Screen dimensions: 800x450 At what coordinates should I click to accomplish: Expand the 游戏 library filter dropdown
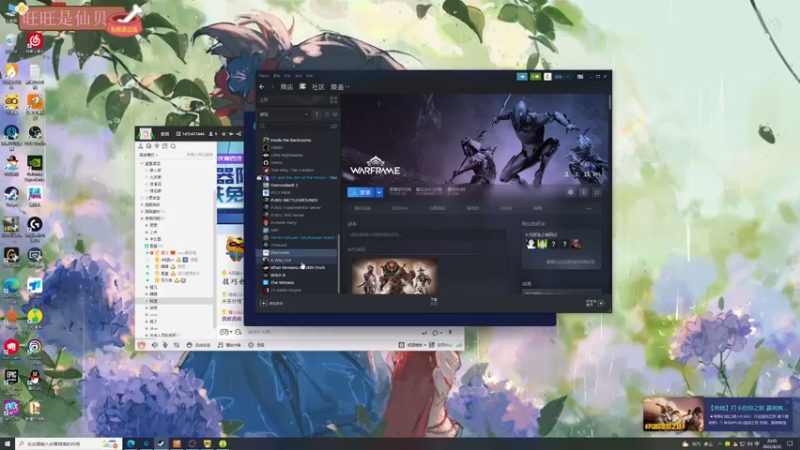click(284, 114)
